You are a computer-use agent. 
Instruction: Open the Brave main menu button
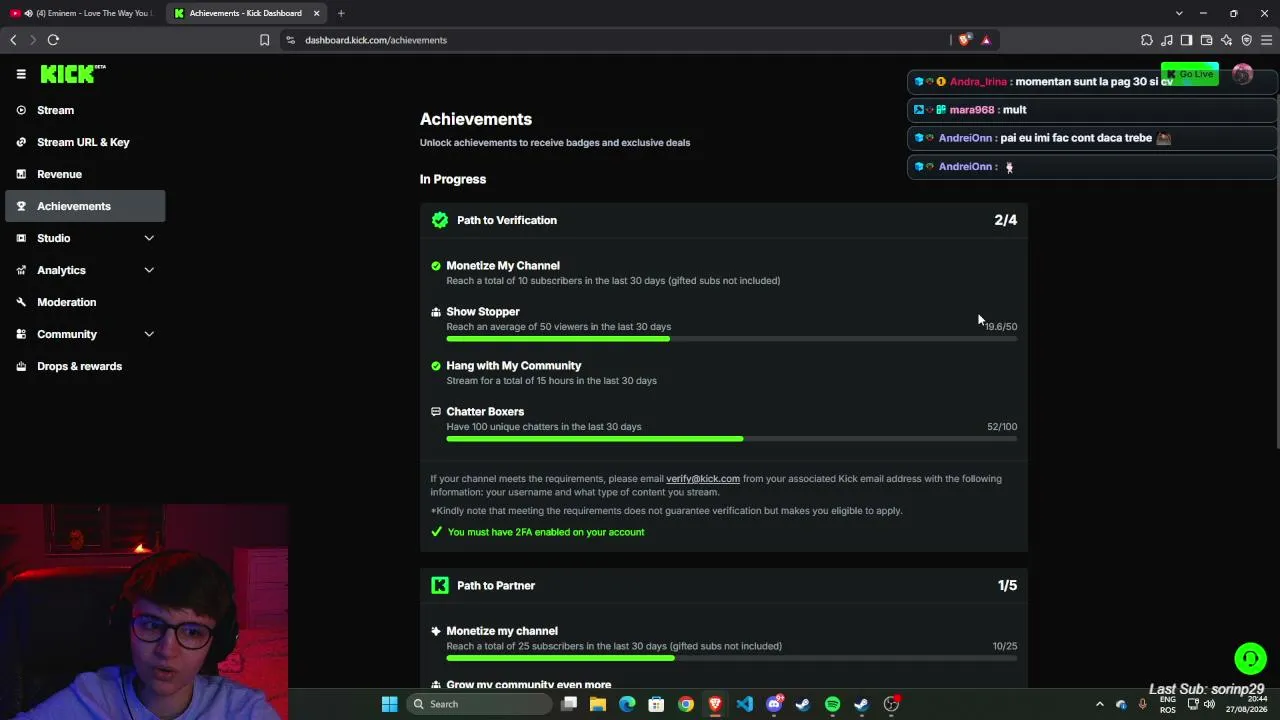(x=1266, y=40)
